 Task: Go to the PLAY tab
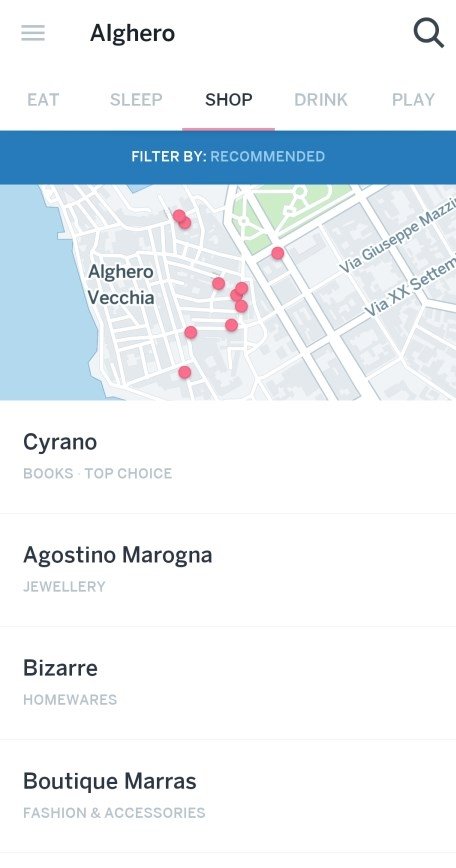[413, 100]
